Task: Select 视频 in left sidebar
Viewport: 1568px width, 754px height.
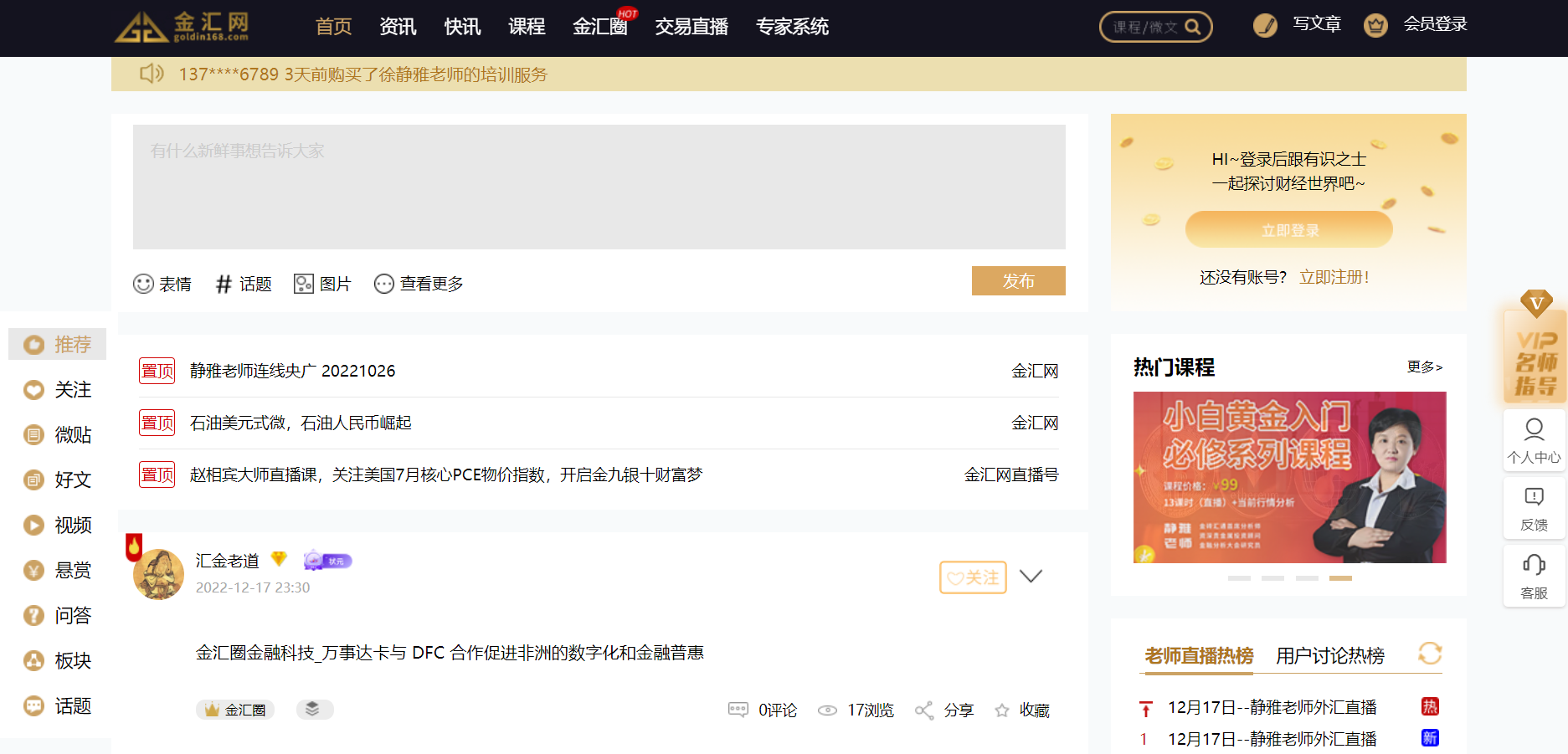Action: (58, 525)
